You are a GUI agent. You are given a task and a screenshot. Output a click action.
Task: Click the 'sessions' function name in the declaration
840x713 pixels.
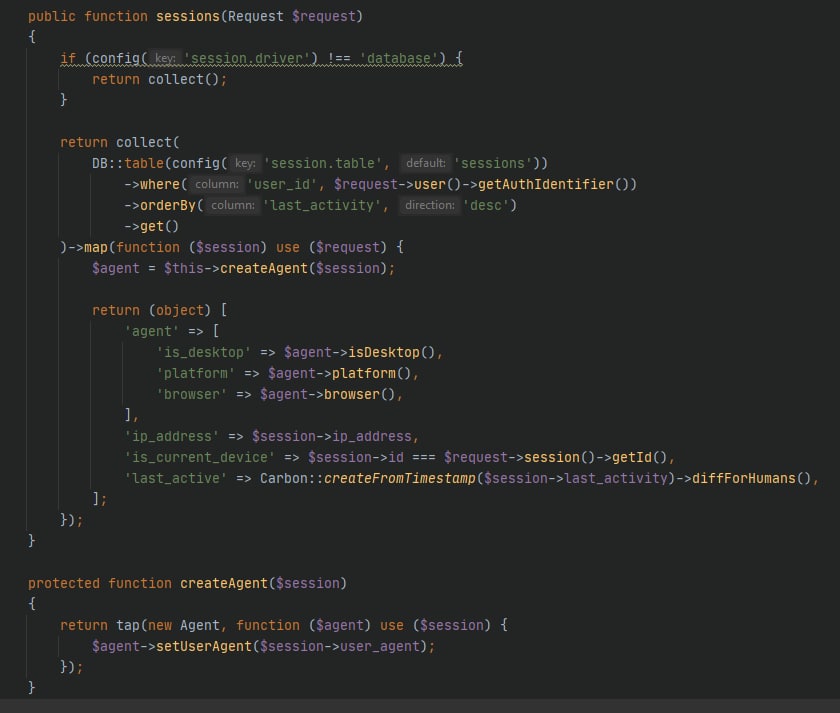click(188, 17)
